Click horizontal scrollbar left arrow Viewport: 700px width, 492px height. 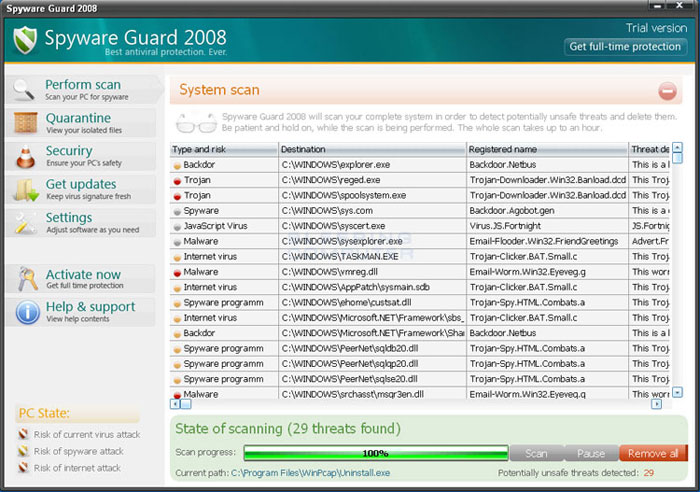point(175,404)
